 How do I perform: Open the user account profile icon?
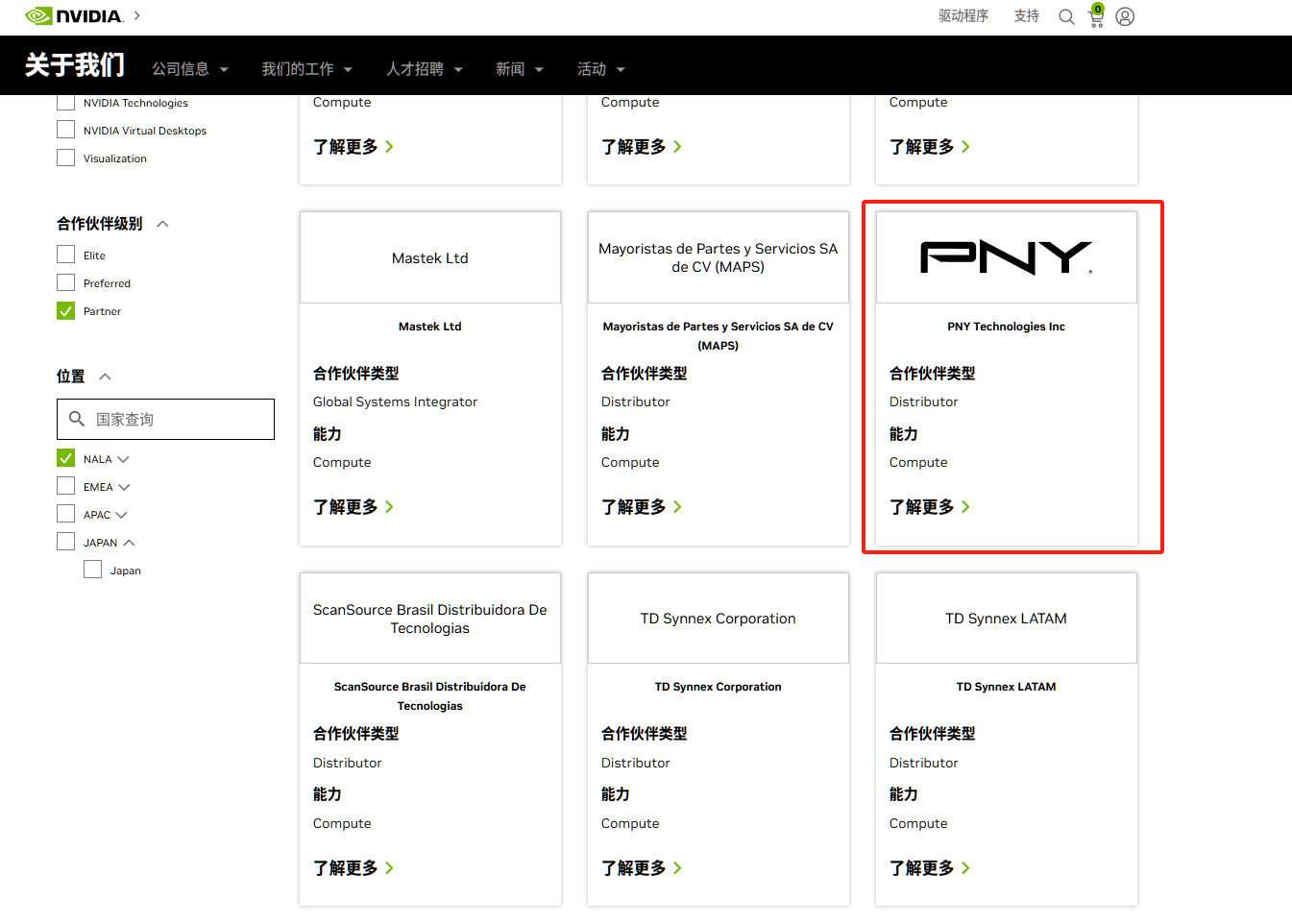[x=1125, y=16]
